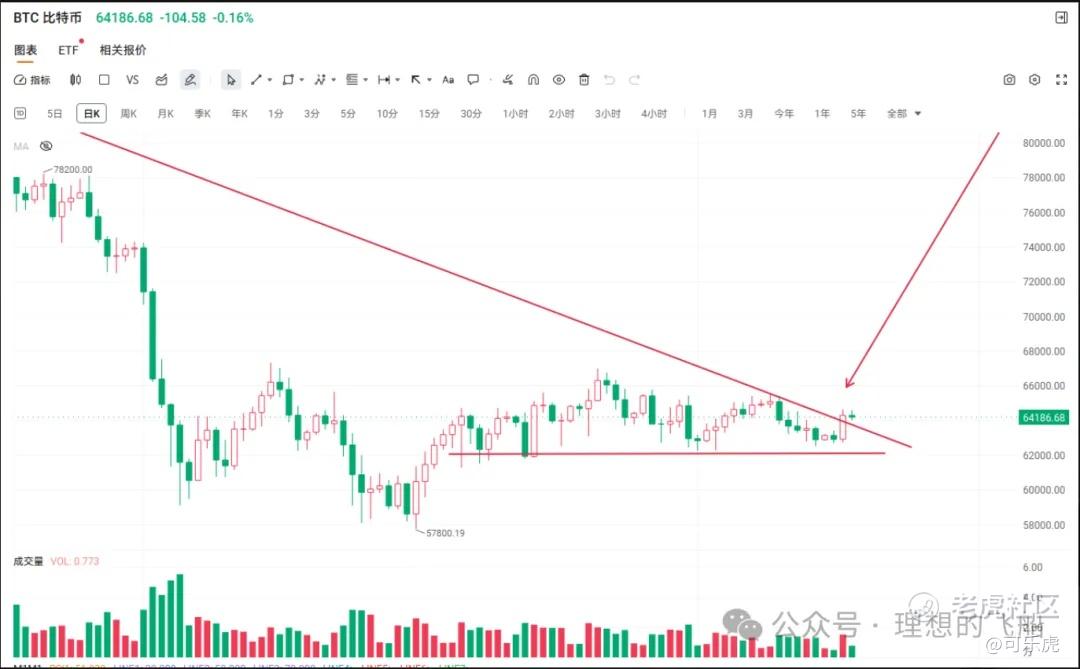Toggle the pencil drawing mode button
The height and width of the screenshot is (669, 1080).
(x=189, y=80)
